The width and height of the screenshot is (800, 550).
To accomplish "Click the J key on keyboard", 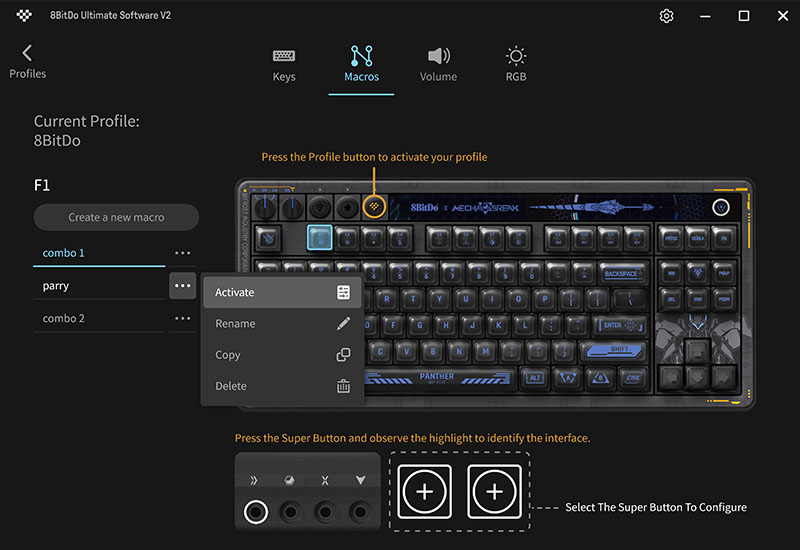I will click(x=472, y=325).
